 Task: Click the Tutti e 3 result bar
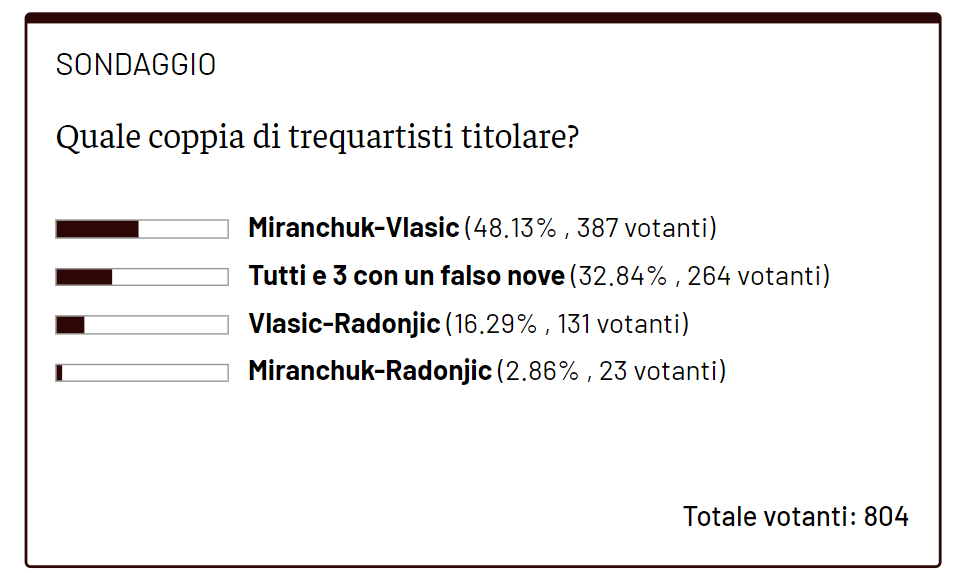[x=142, y=277]
